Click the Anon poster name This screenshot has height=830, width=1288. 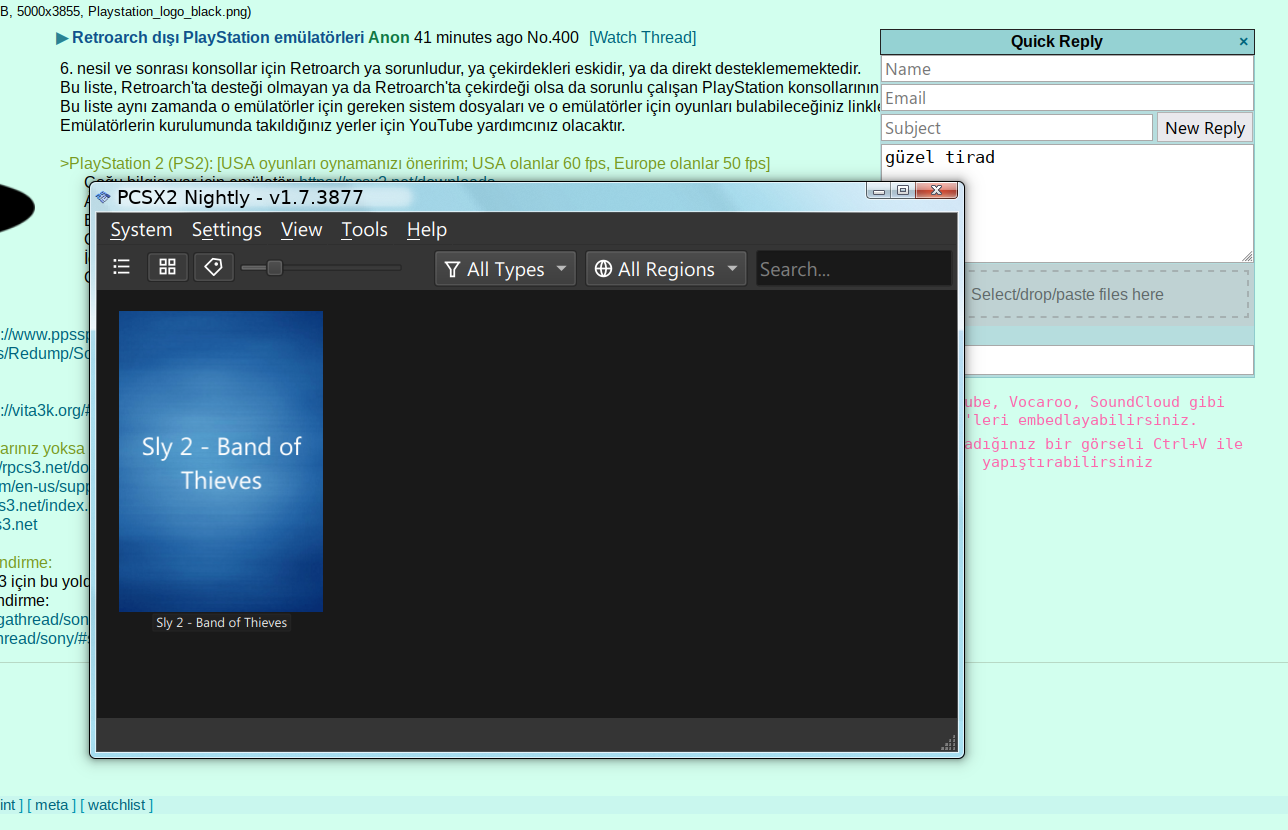(389, 38)
